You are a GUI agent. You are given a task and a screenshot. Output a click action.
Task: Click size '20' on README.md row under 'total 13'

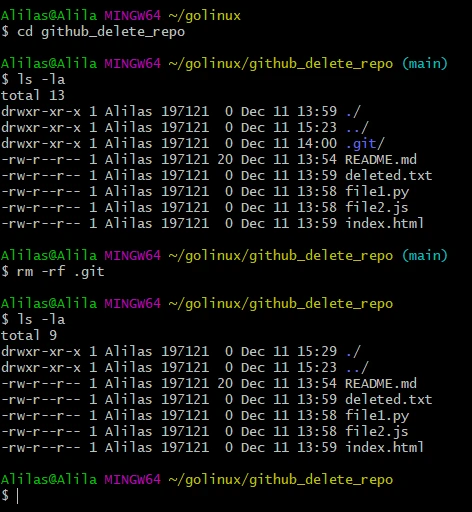(x=225, y=160)
